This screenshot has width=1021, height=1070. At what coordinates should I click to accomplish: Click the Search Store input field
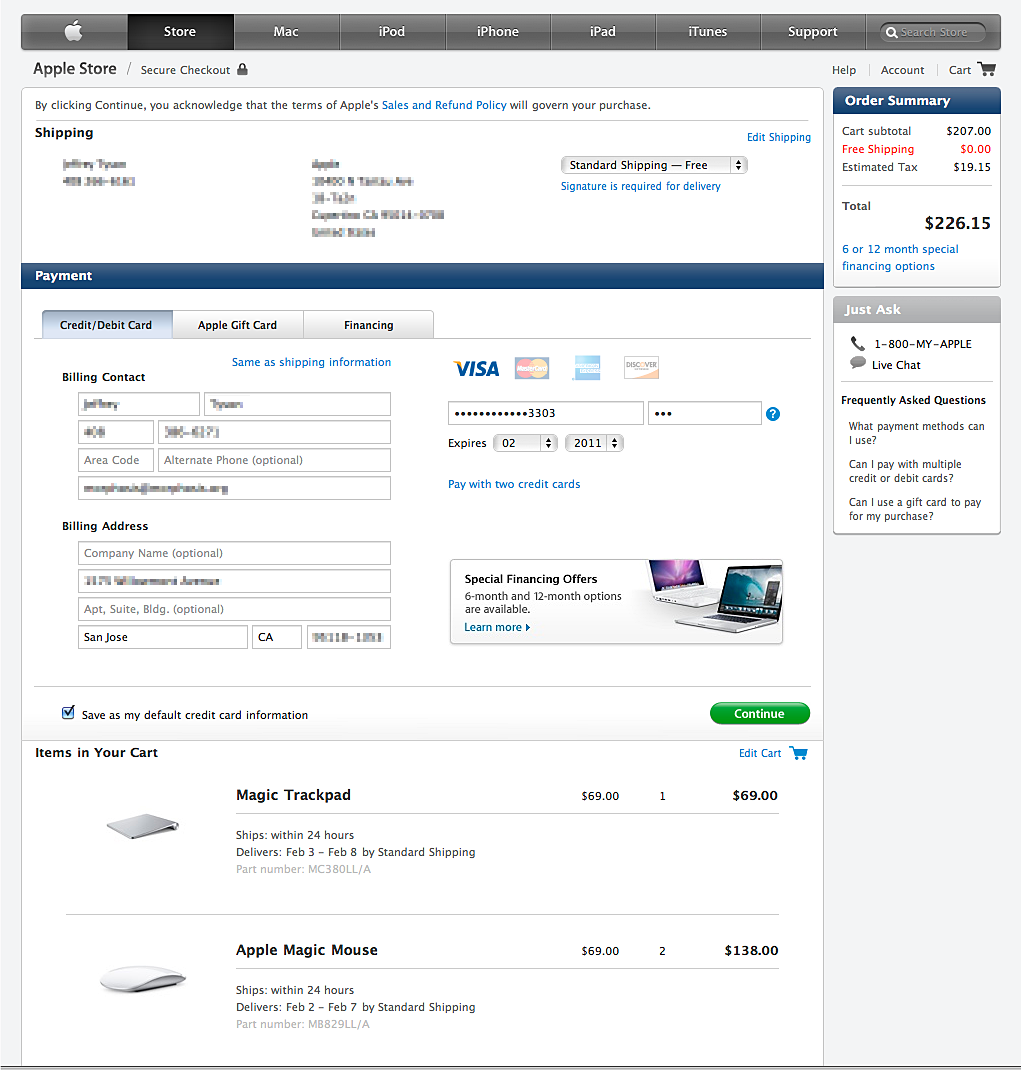[934, 32]
